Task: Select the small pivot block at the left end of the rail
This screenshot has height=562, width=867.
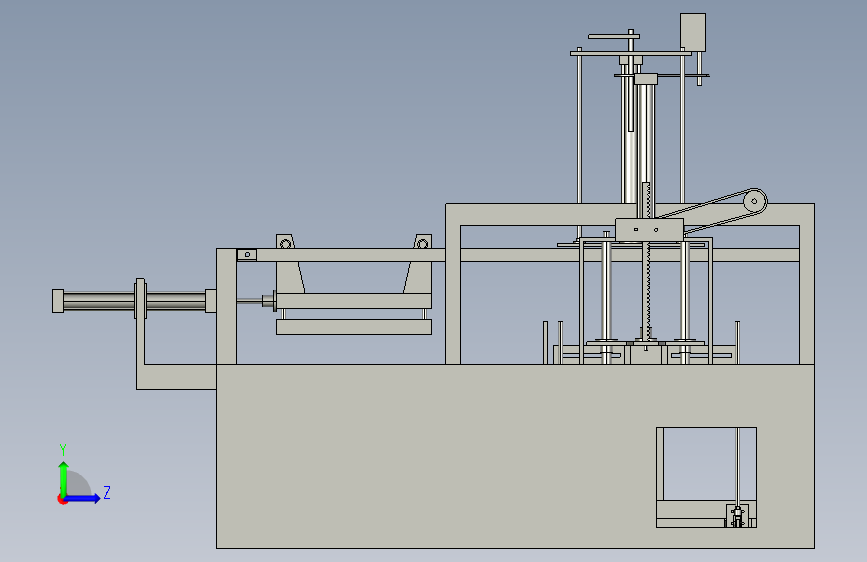Action: click(247, 254)
